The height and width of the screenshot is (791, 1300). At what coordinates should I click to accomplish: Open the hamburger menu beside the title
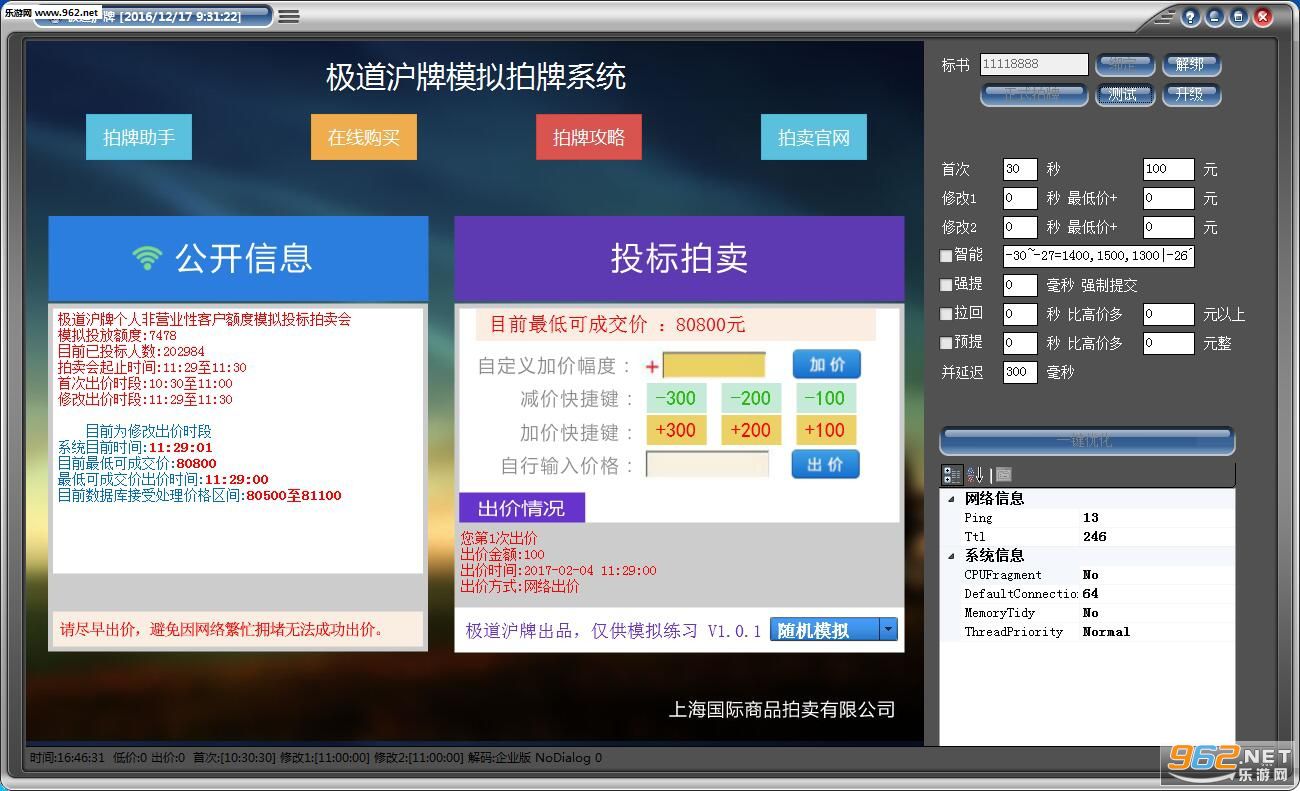[289, 16]
